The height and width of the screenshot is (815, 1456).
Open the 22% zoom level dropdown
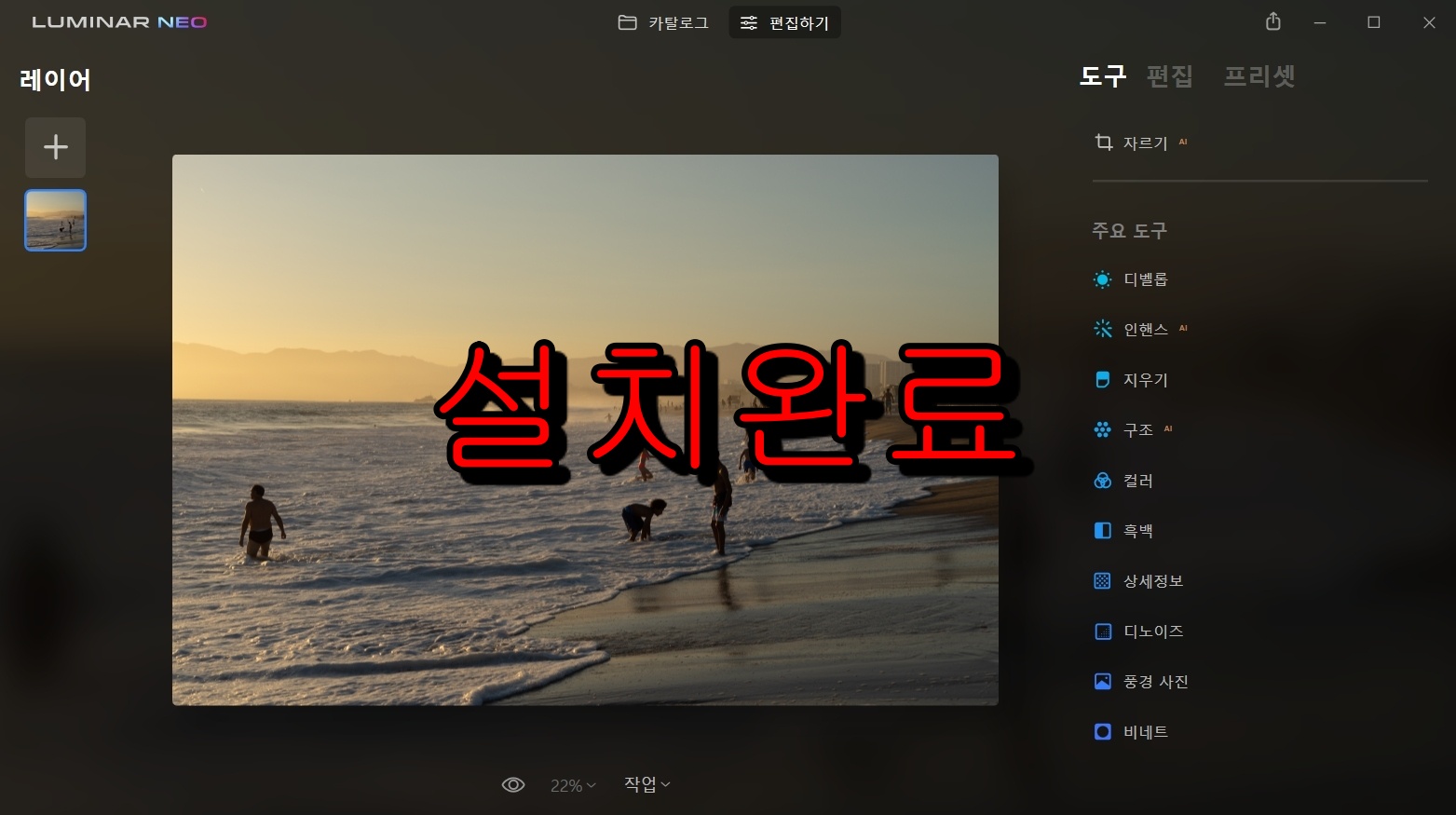tap(571, 784)
